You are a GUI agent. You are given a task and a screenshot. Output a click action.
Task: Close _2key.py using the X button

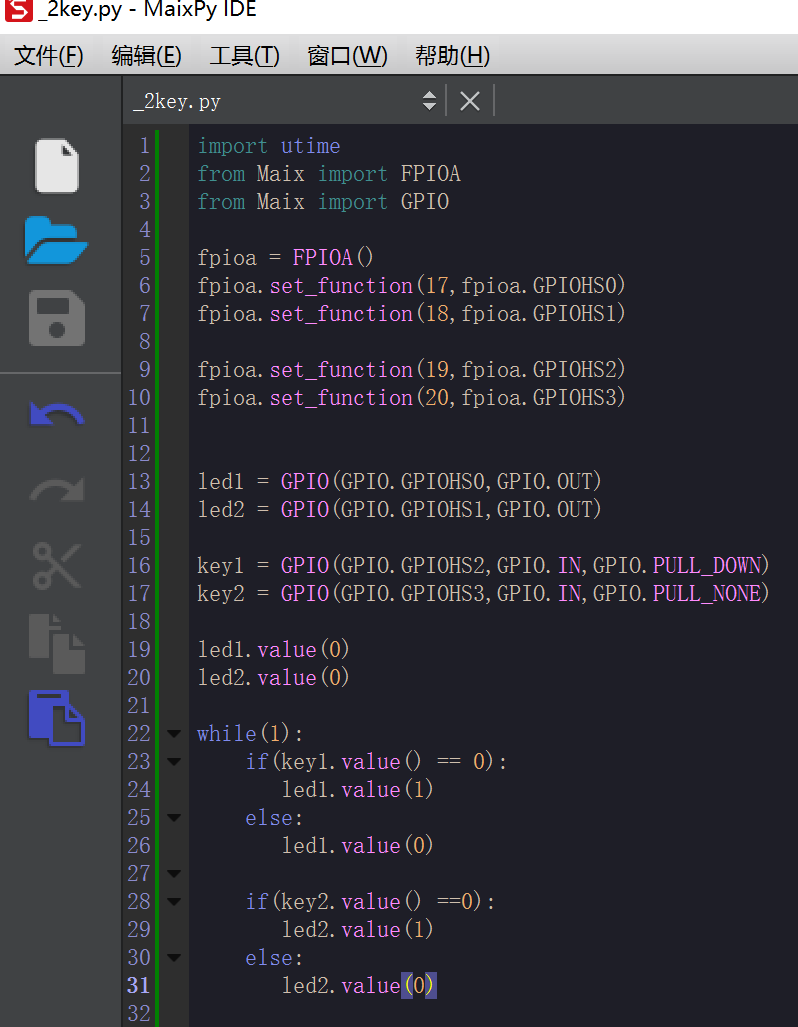click(469, 100)
